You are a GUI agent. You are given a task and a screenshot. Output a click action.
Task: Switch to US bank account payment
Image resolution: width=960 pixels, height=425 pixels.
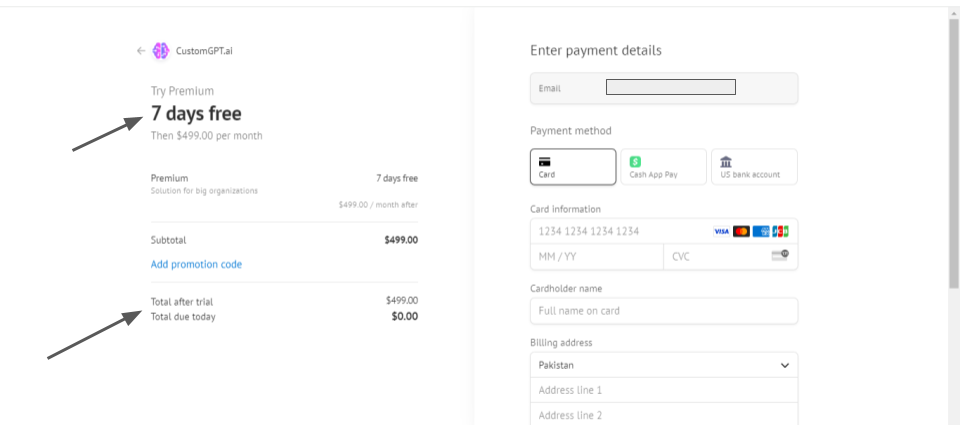click(754, 167)
